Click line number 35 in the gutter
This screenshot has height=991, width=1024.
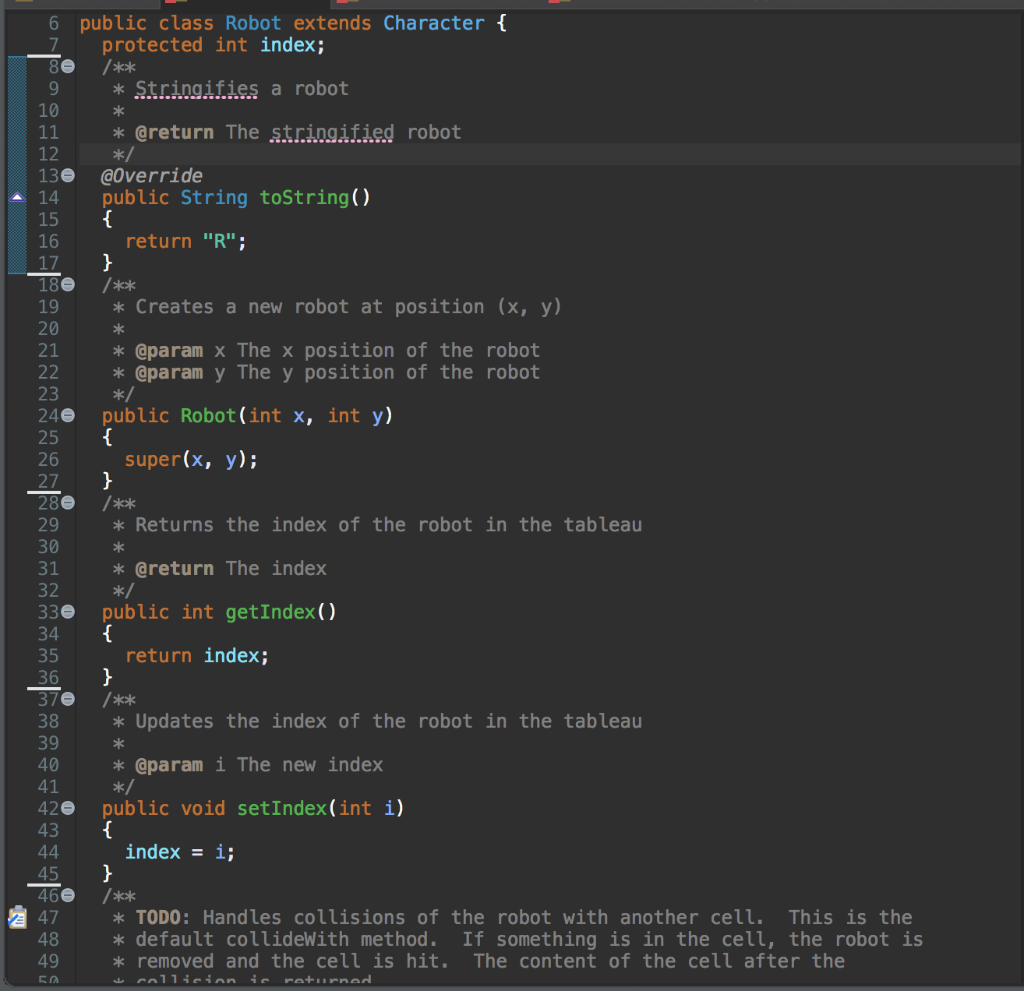(48, 656)
